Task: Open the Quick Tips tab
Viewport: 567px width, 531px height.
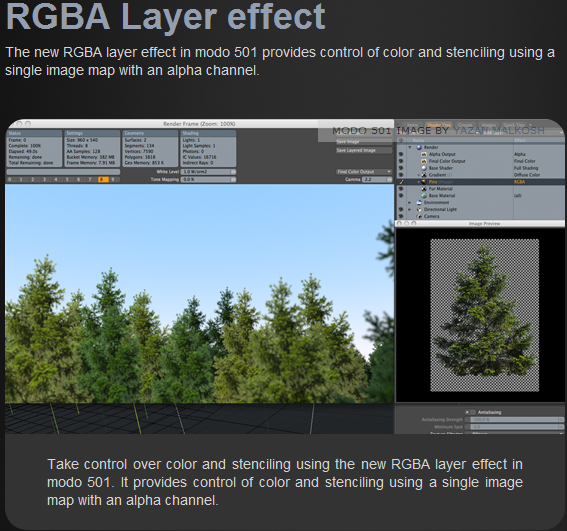Action: tap(514, 125)
